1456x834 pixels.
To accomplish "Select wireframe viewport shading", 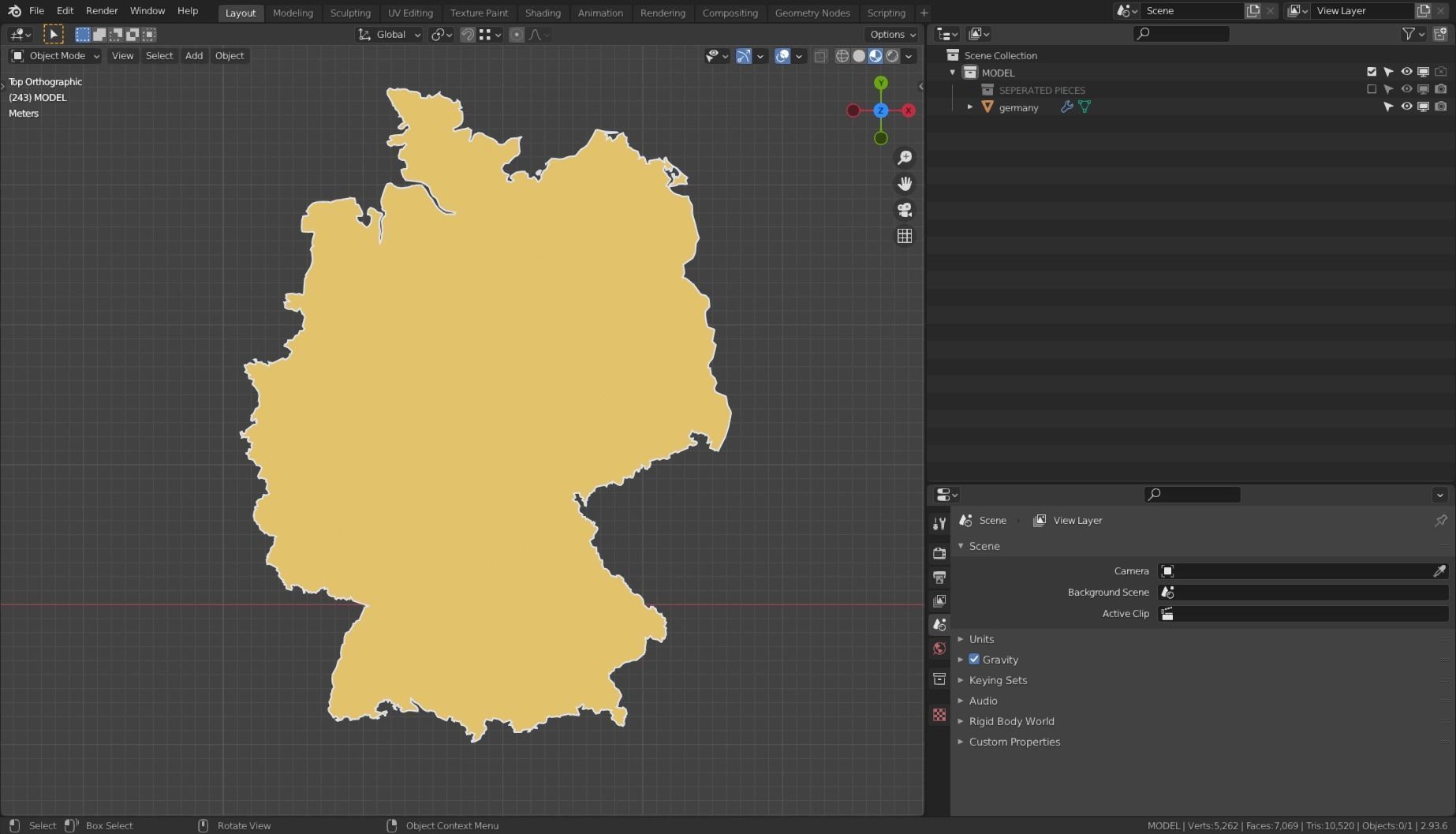I will [842, 56].
